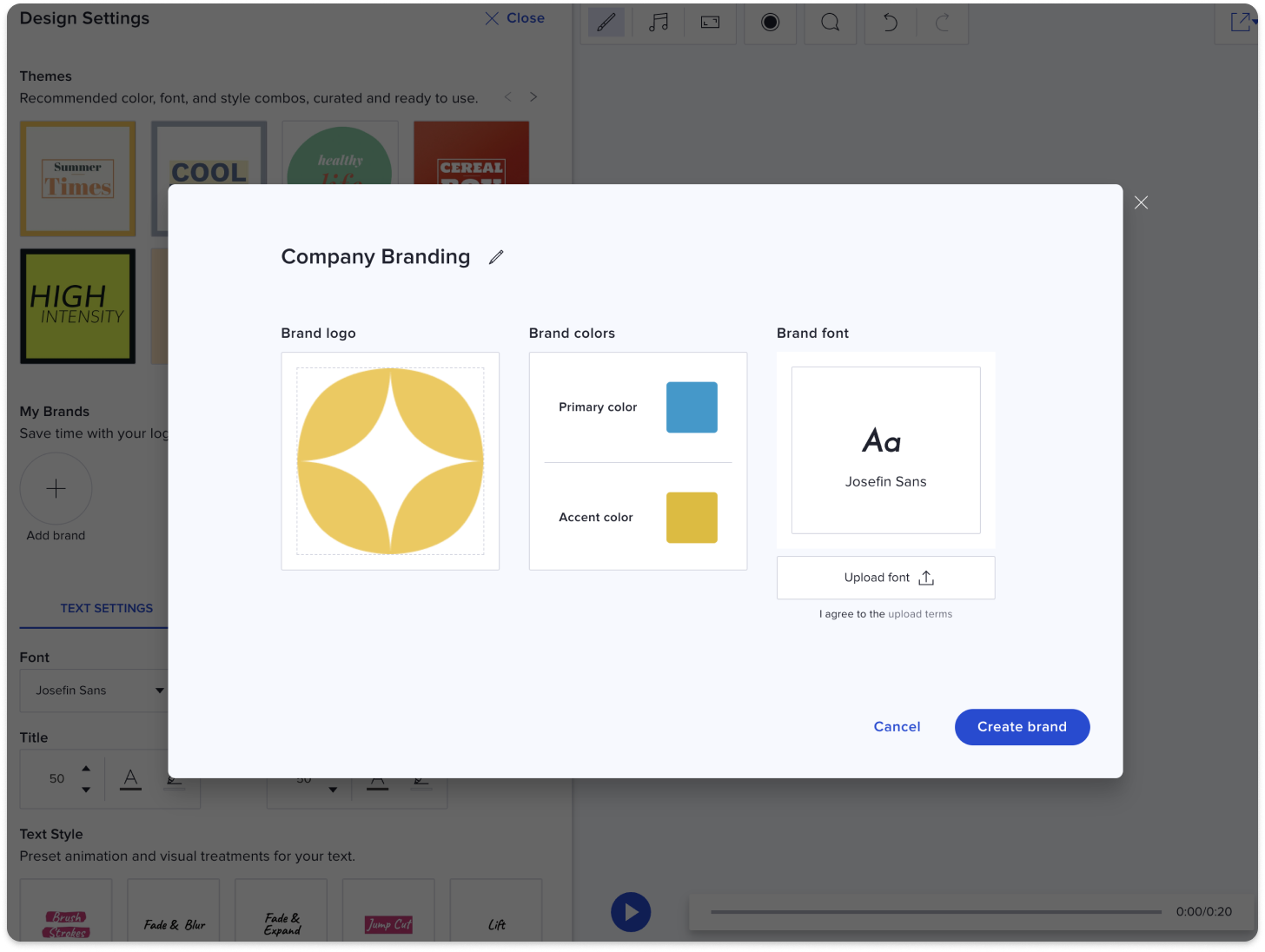The image size is (1265, 952).
Task: Click the record circle icon
Action: click(770, 23)
